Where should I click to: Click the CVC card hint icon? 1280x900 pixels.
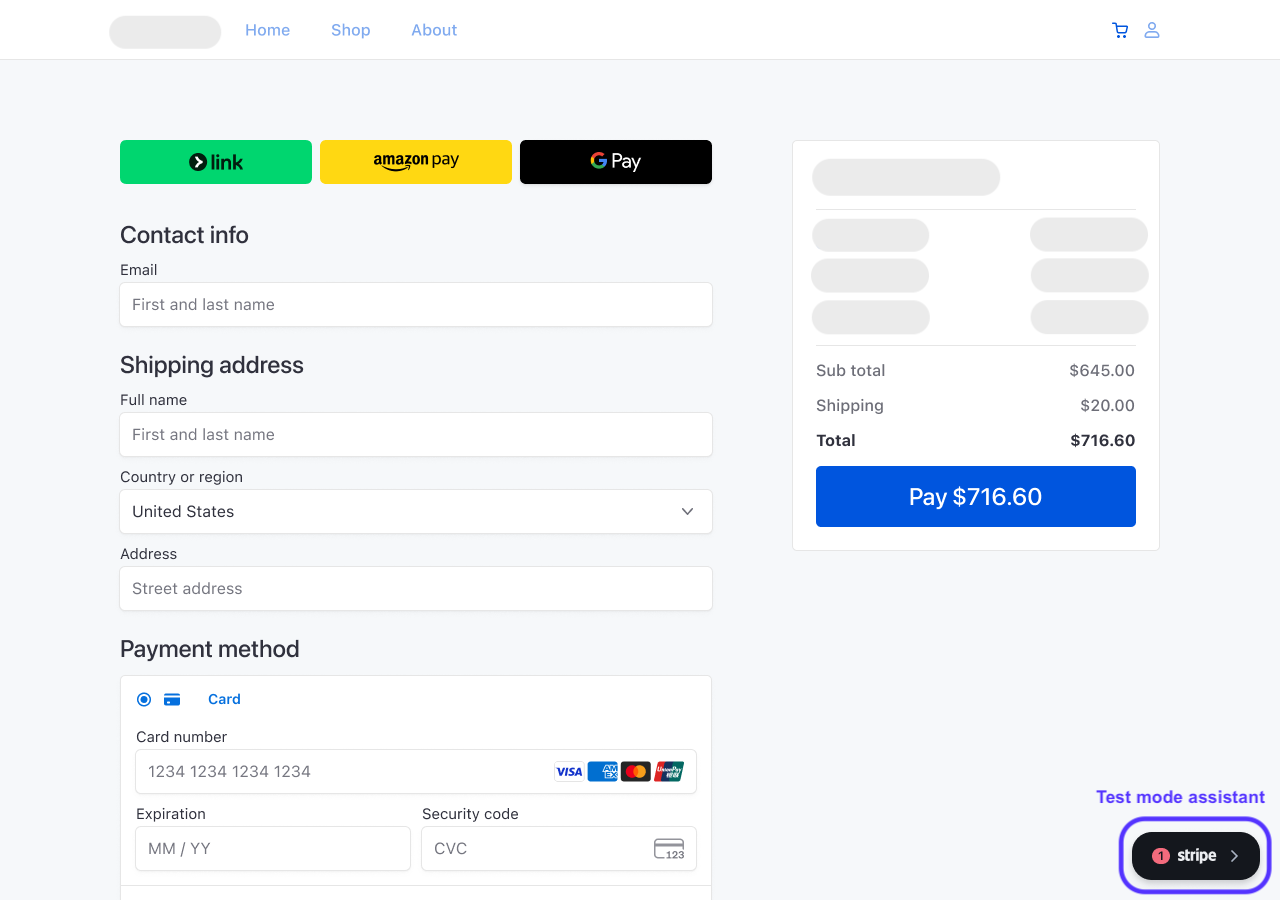point(669,849)
